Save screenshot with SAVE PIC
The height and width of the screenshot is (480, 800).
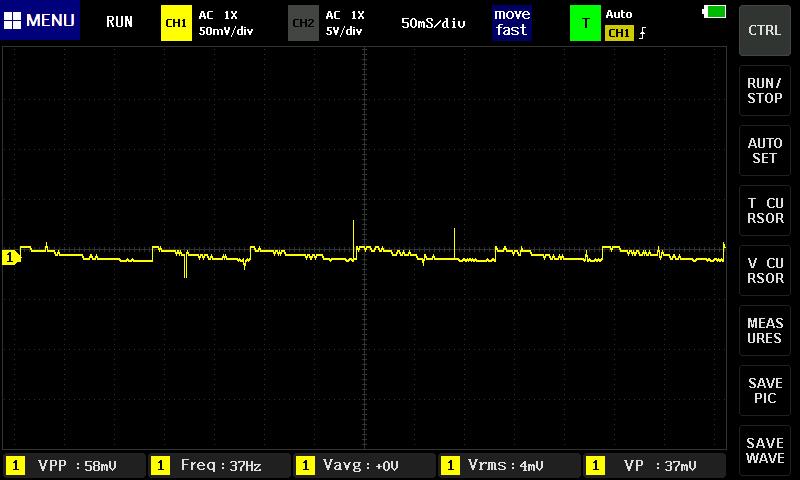tap(764, 390)
